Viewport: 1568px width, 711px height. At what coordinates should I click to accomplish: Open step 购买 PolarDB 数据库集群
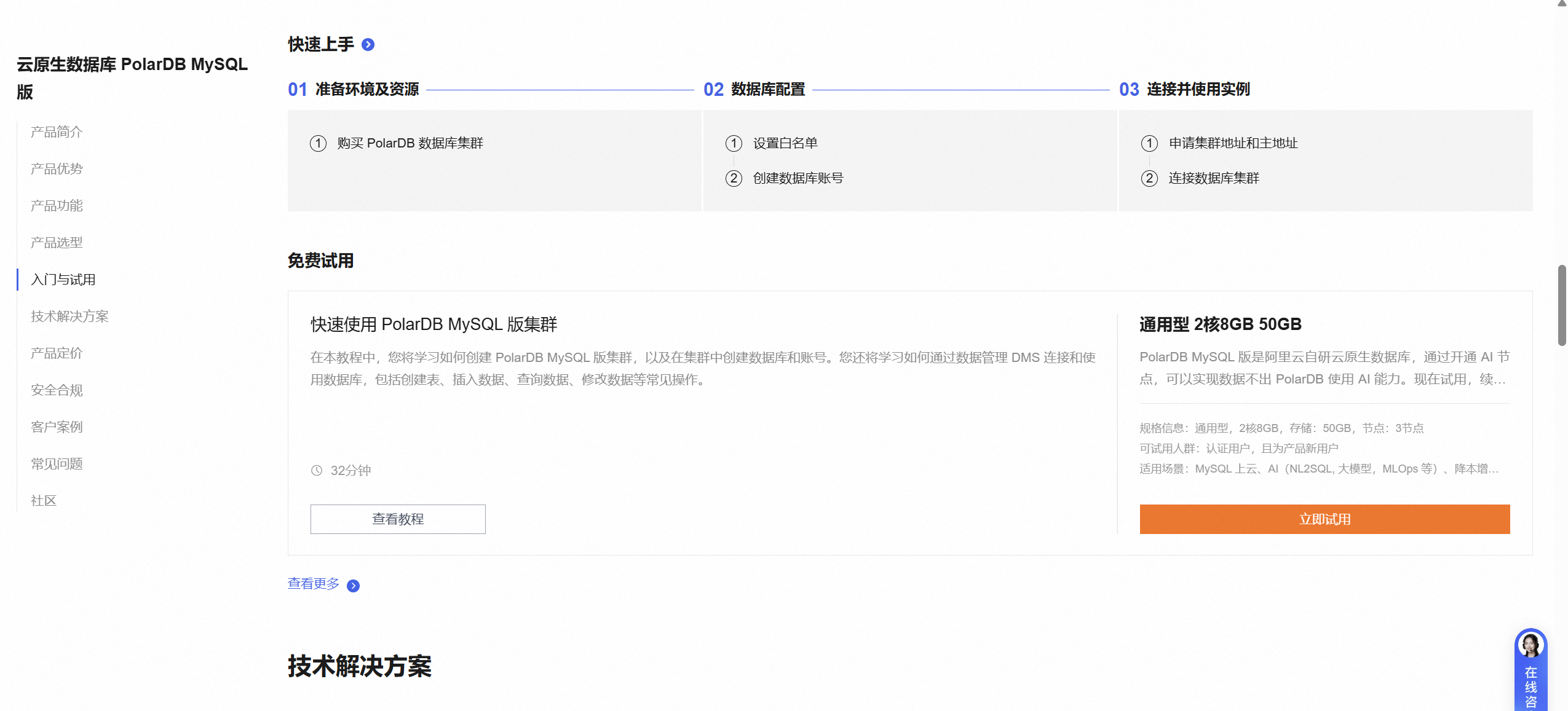410,143
